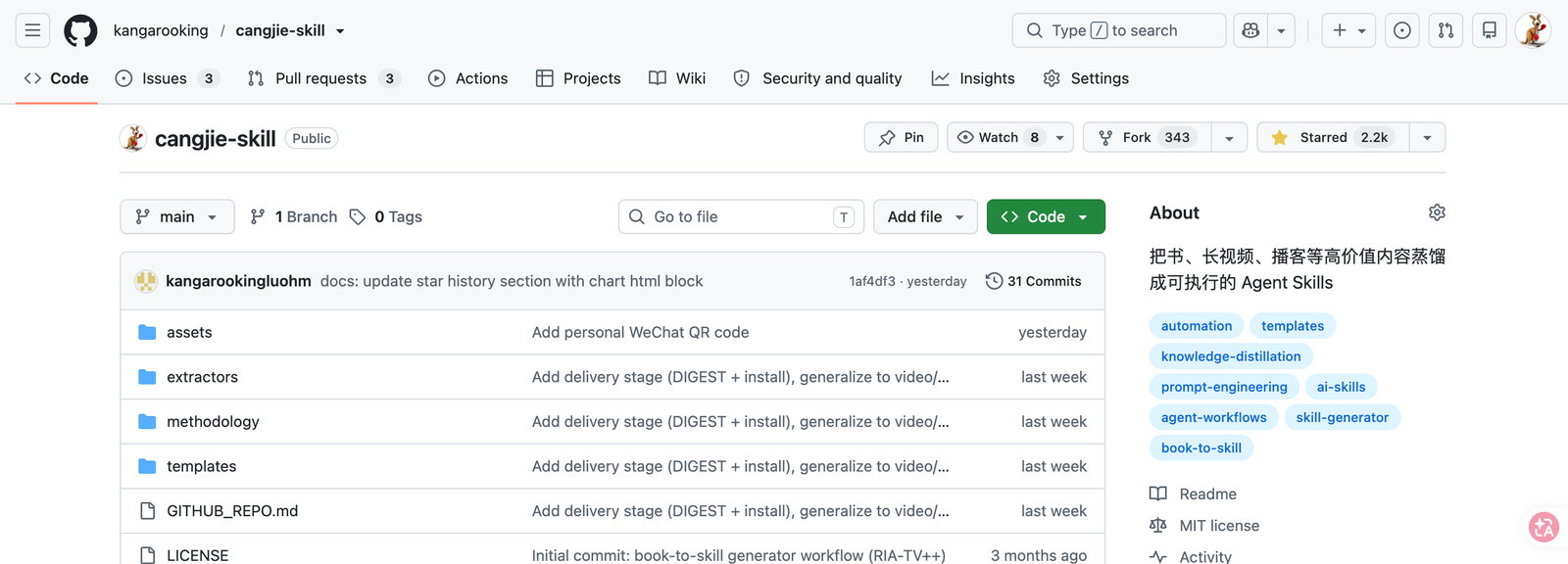Image resolution: width=1568 pixels, height=564 pixels.
Task: Open the notifications inbox icon
Action: pos(1489,30)
